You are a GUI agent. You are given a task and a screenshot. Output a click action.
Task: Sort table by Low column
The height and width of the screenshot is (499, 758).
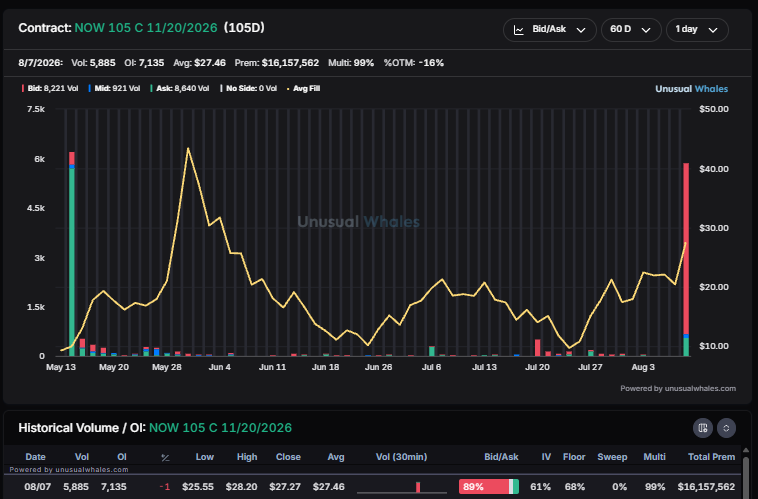pyautogui.click(x=204, y=457)
